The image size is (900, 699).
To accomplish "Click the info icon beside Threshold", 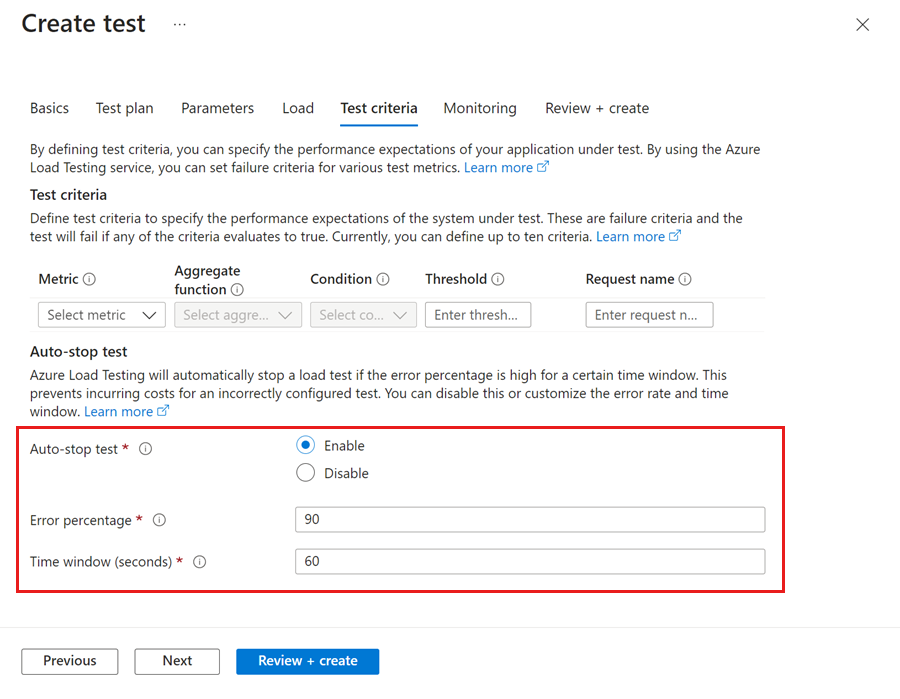I will (494, 279).
